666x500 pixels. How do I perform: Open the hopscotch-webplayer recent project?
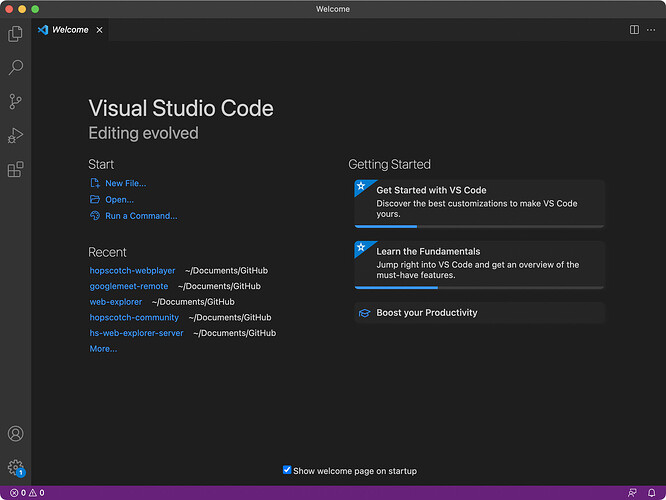[132, 270]
